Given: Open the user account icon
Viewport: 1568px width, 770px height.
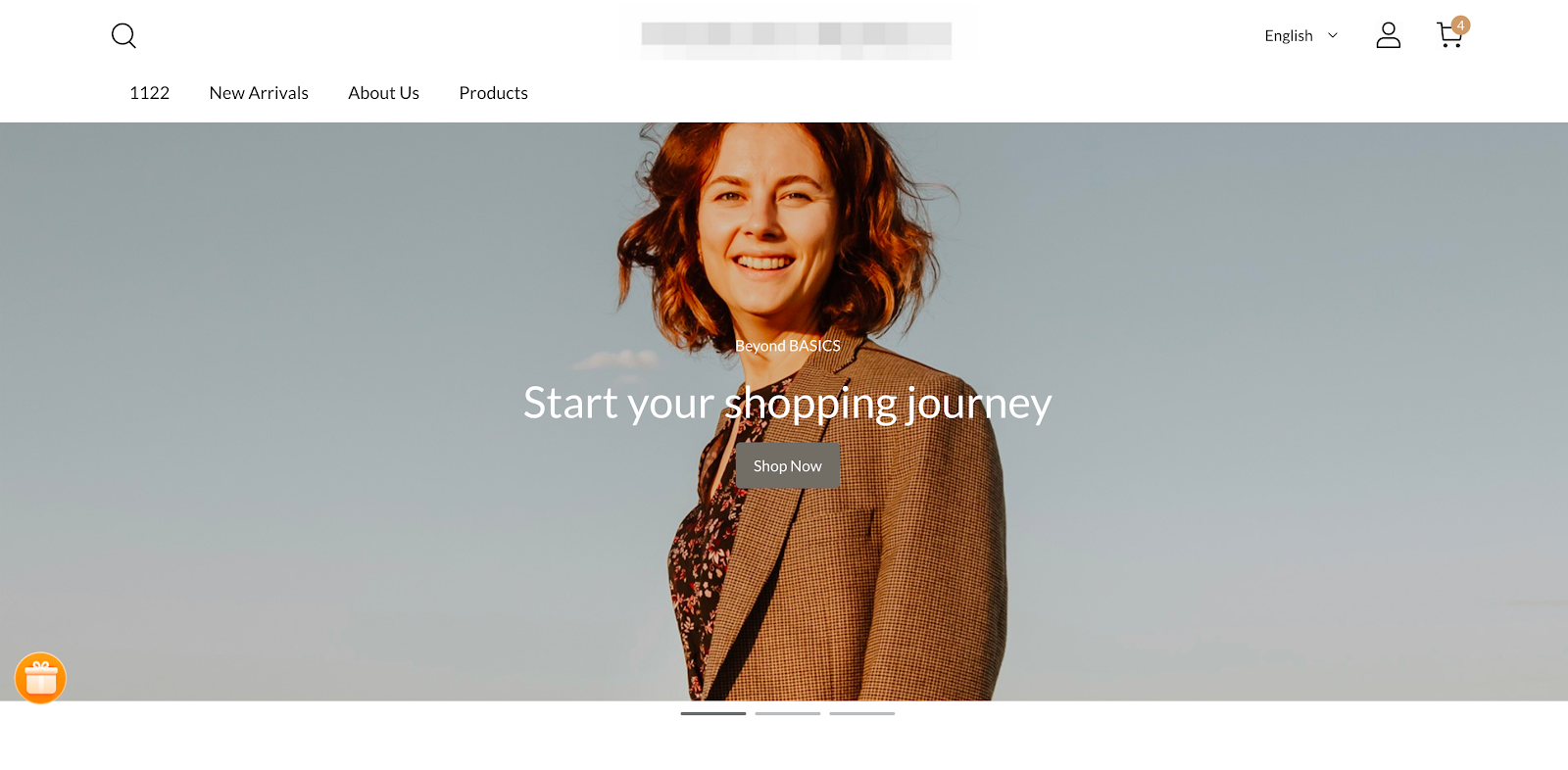Looking at the screenshot, I should pyautogui.click(x=1388, y=35).
